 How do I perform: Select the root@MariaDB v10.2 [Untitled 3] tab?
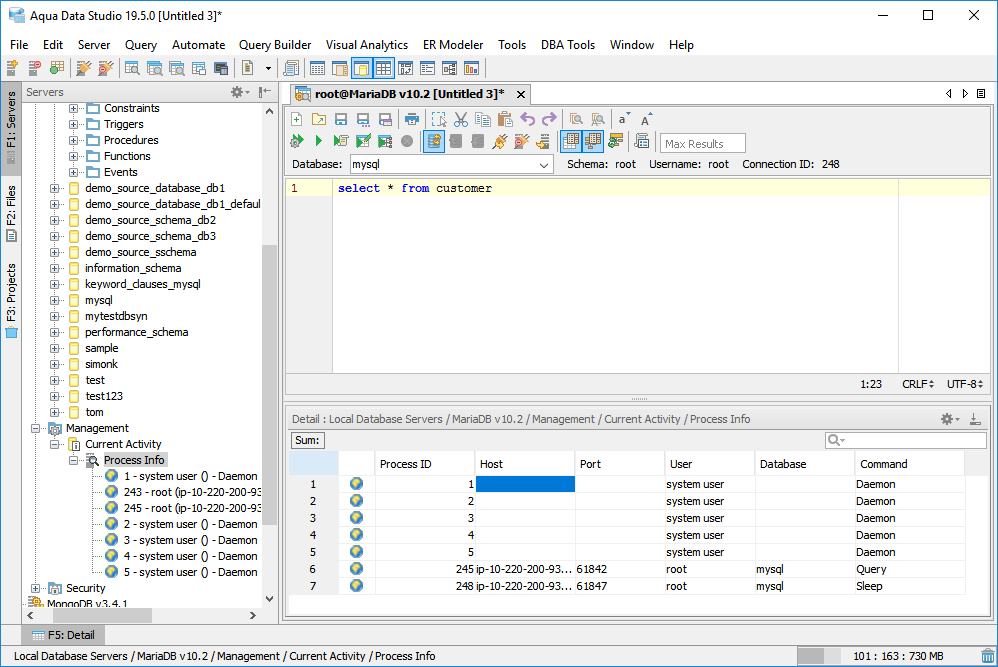tap(409, 94)
